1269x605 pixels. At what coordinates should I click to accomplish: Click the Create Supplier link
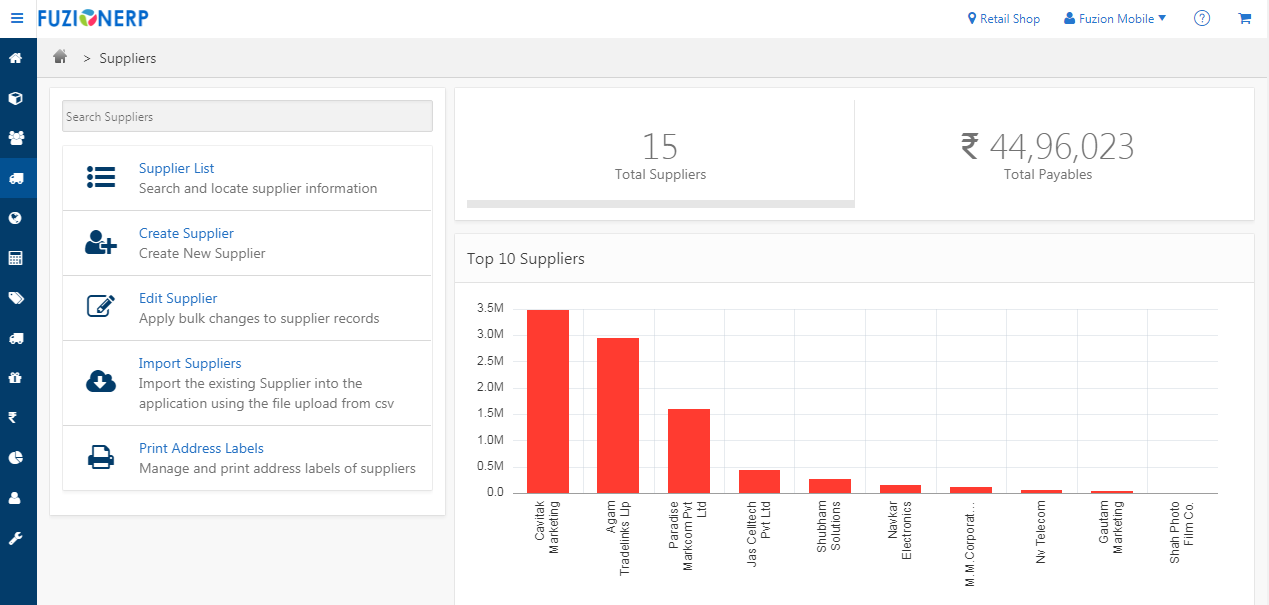186,233
